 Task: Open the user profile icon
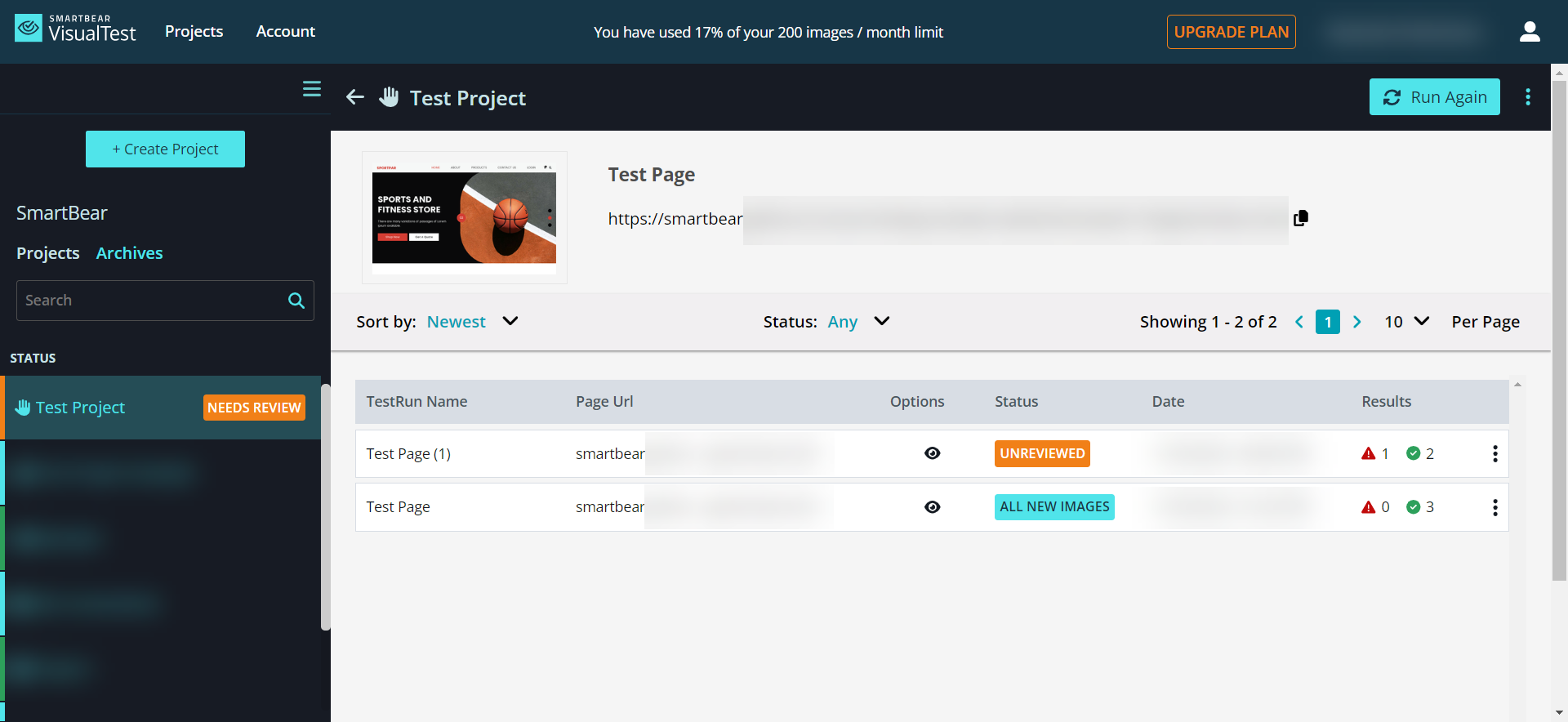[1529, 32]
